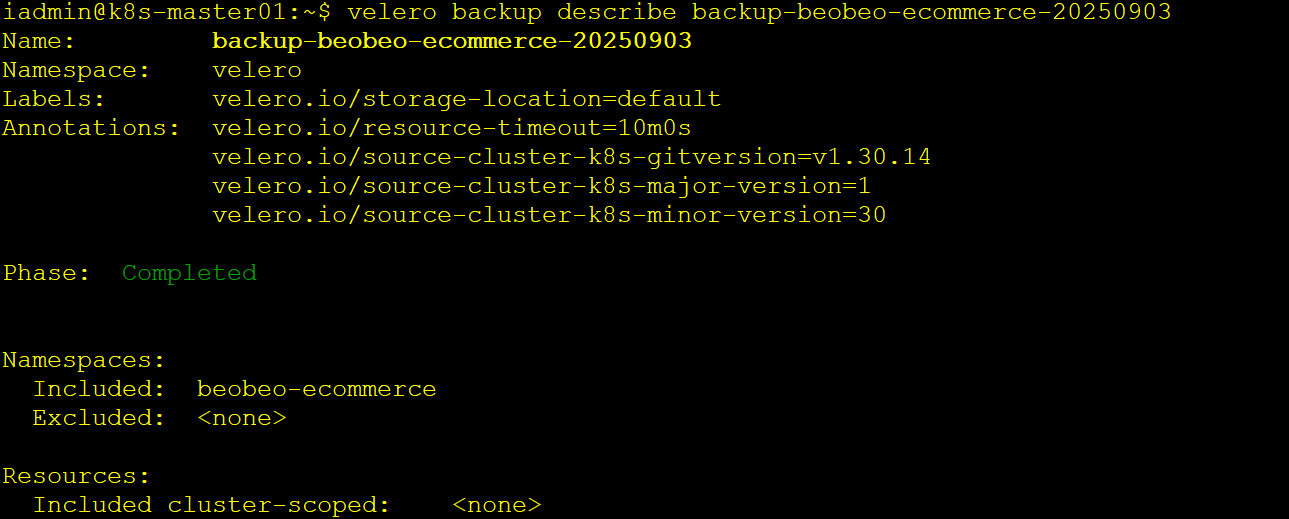Click the Included cluster-scoped <none> value
The height and width of the screenshot is (519, 1289).
(x=496, y=505)
